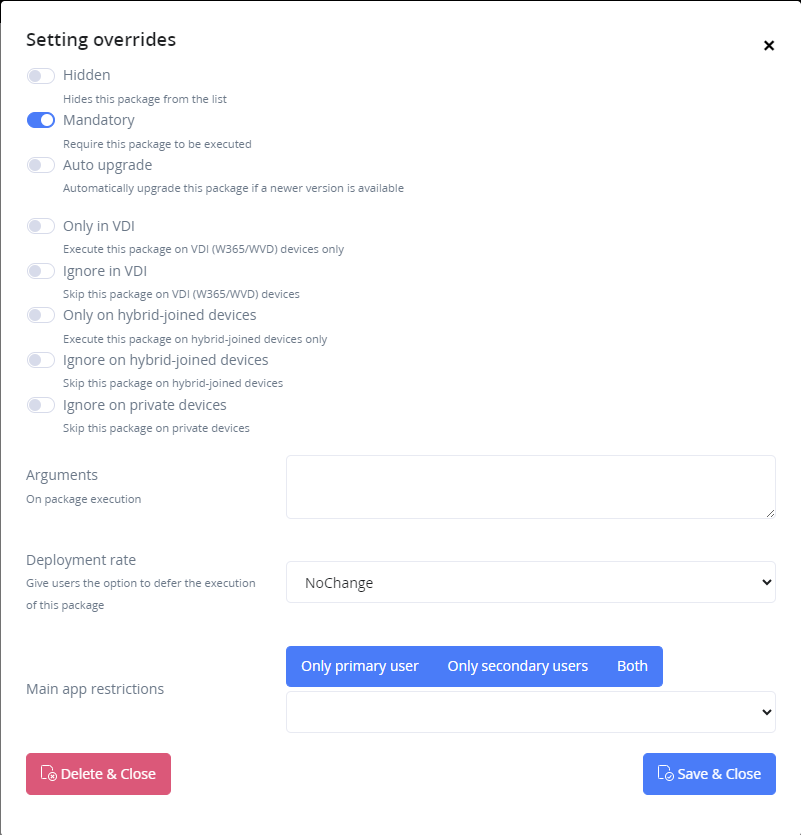Turn on Only in VDI switch
The width and height of the screenshot is (801, 835).
[x=41, y=226]
